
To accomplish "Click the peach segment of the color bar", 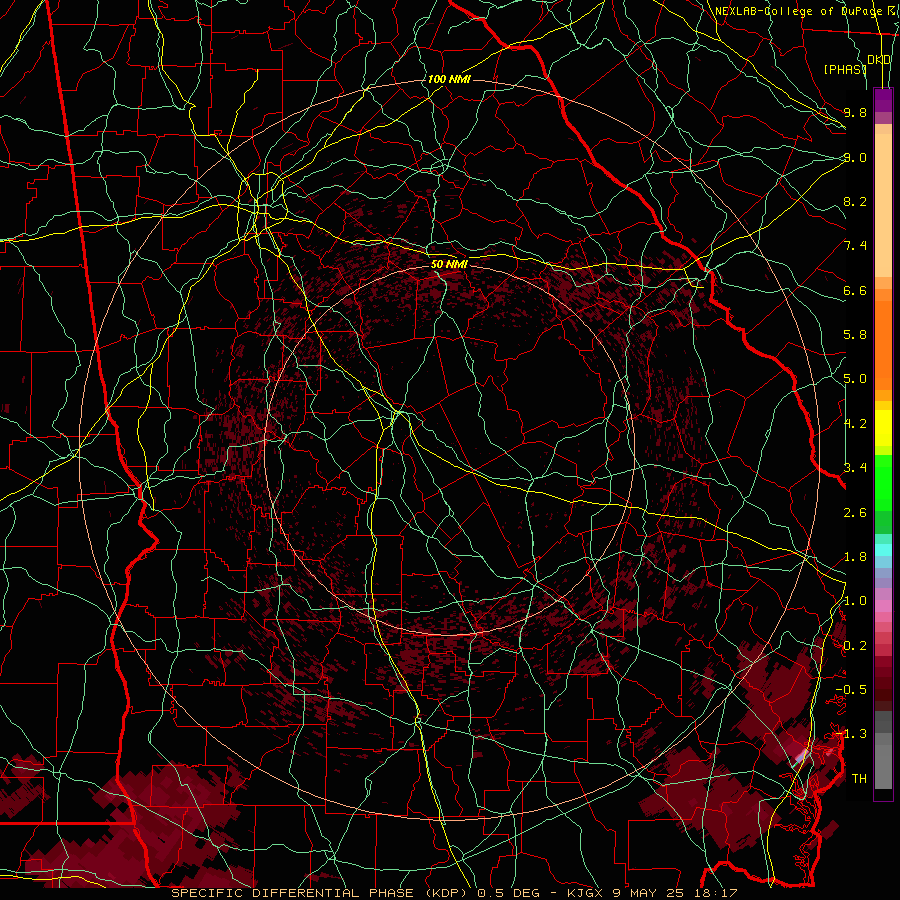I will point(883,205).
